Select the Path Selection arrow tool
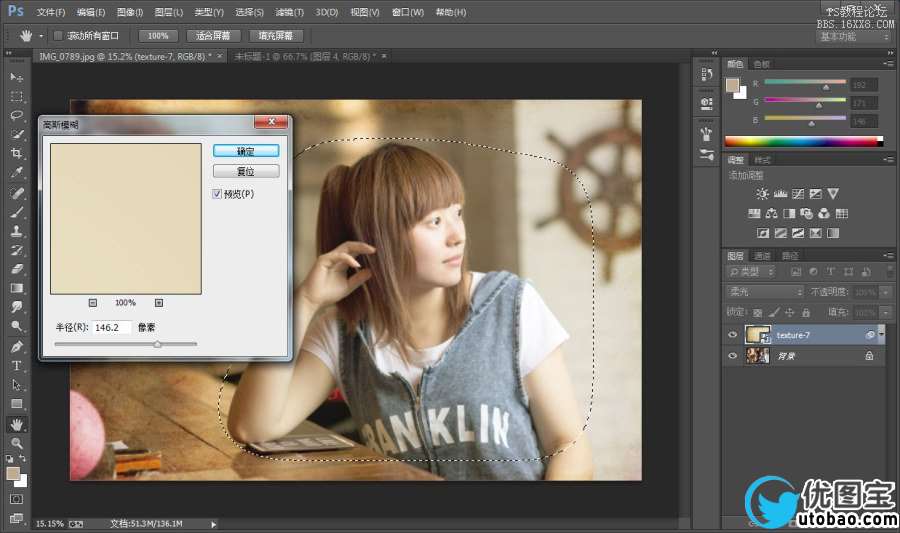This screenshot has width=900, height=533. point(16,385)
